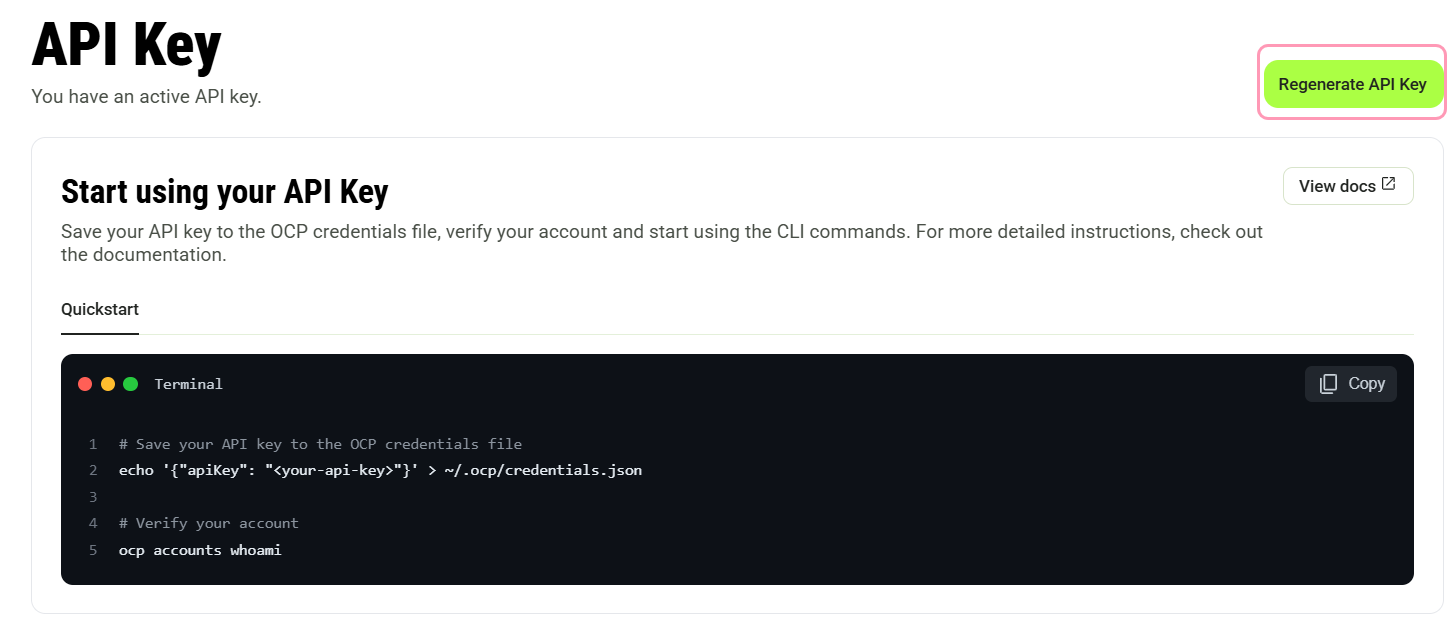Click the yellow terminal window dot
1455x628 pixels.
click(108, 384)
